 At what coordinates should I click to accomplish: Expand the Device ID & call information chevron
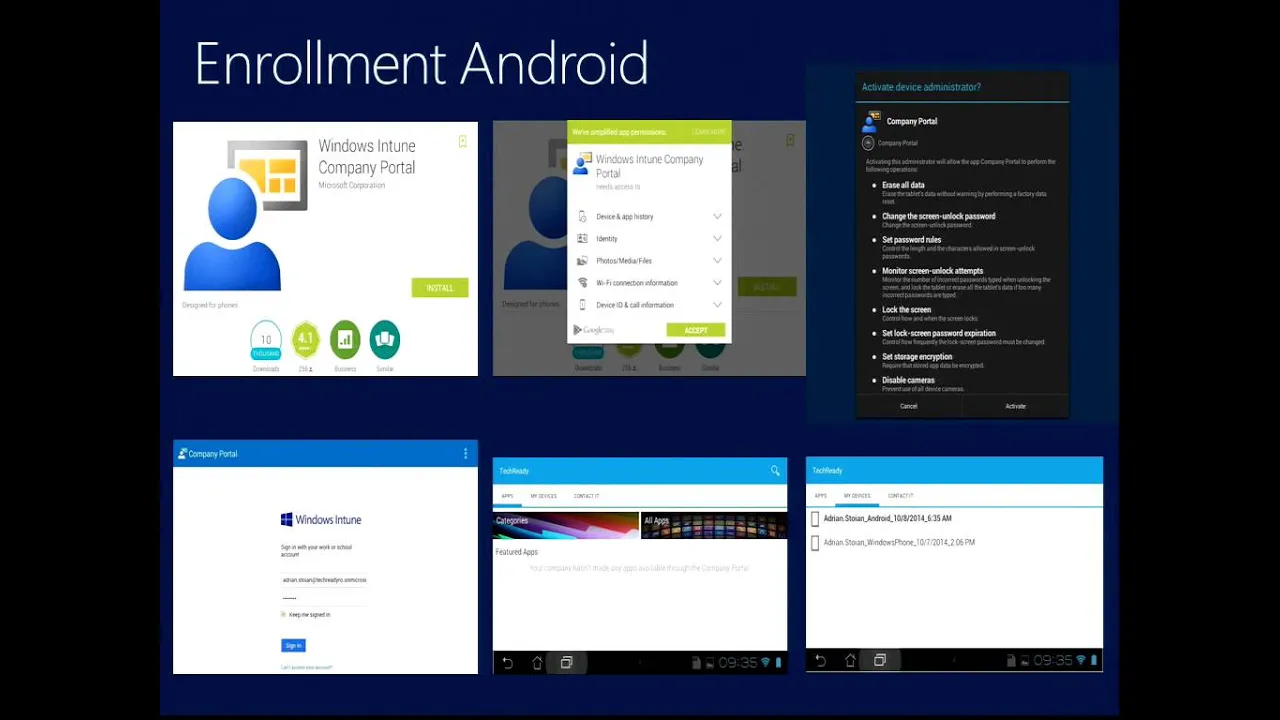coord(717,305)
